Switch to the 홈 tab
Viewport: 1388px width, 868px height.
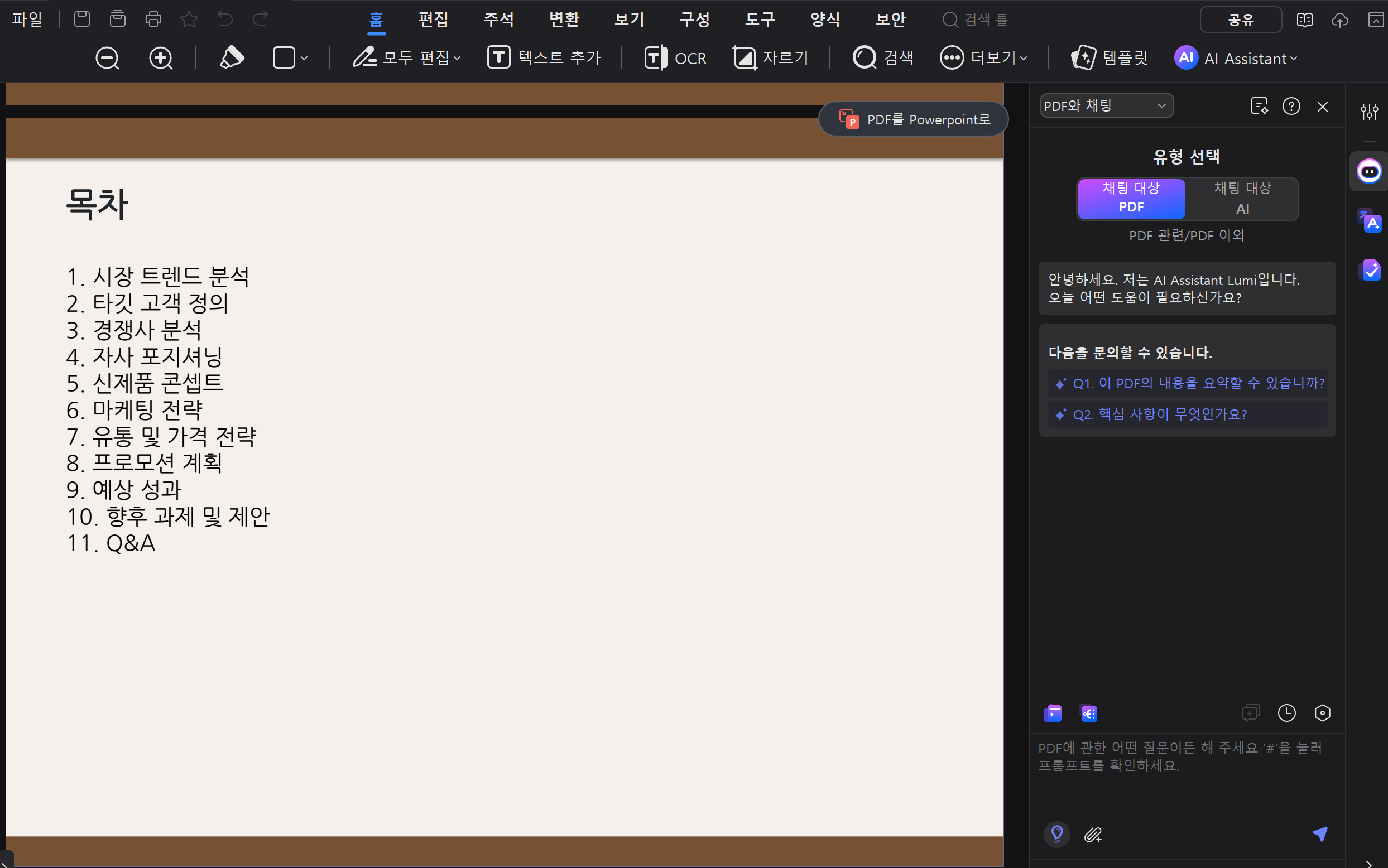[x=376, y=20]
